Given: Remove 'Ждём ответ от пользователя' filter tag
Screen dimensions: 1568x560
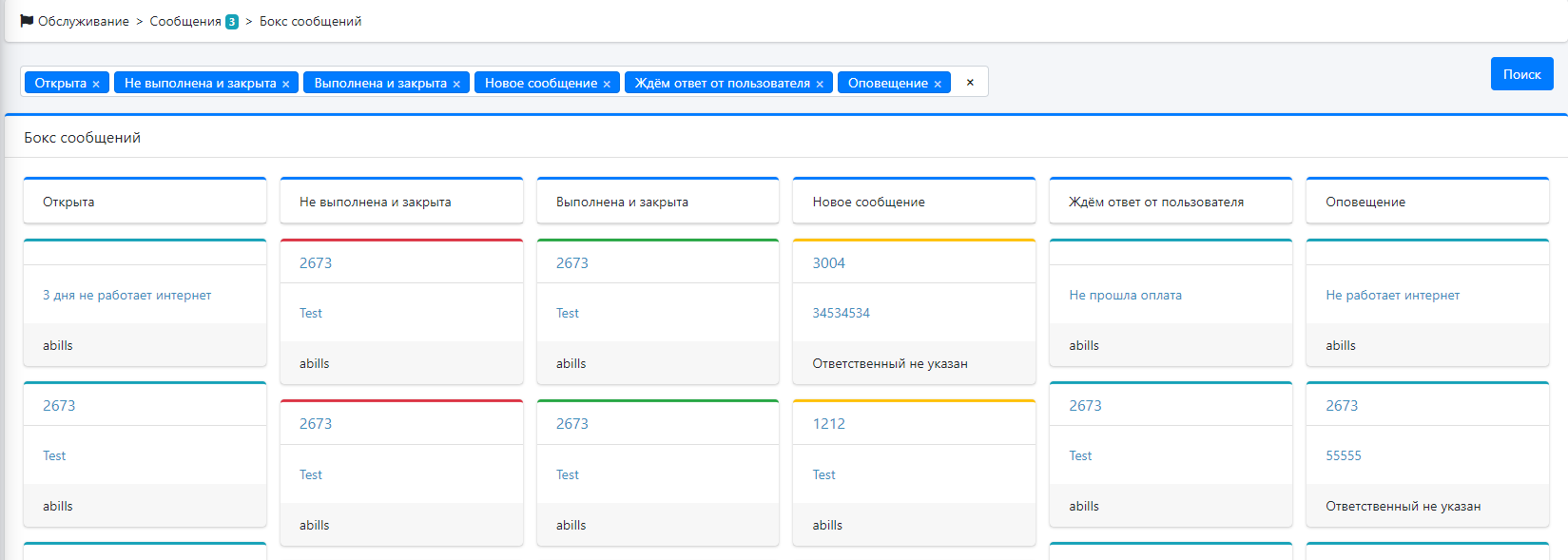Looking at the screenshot, I should (x=820, y=84).
